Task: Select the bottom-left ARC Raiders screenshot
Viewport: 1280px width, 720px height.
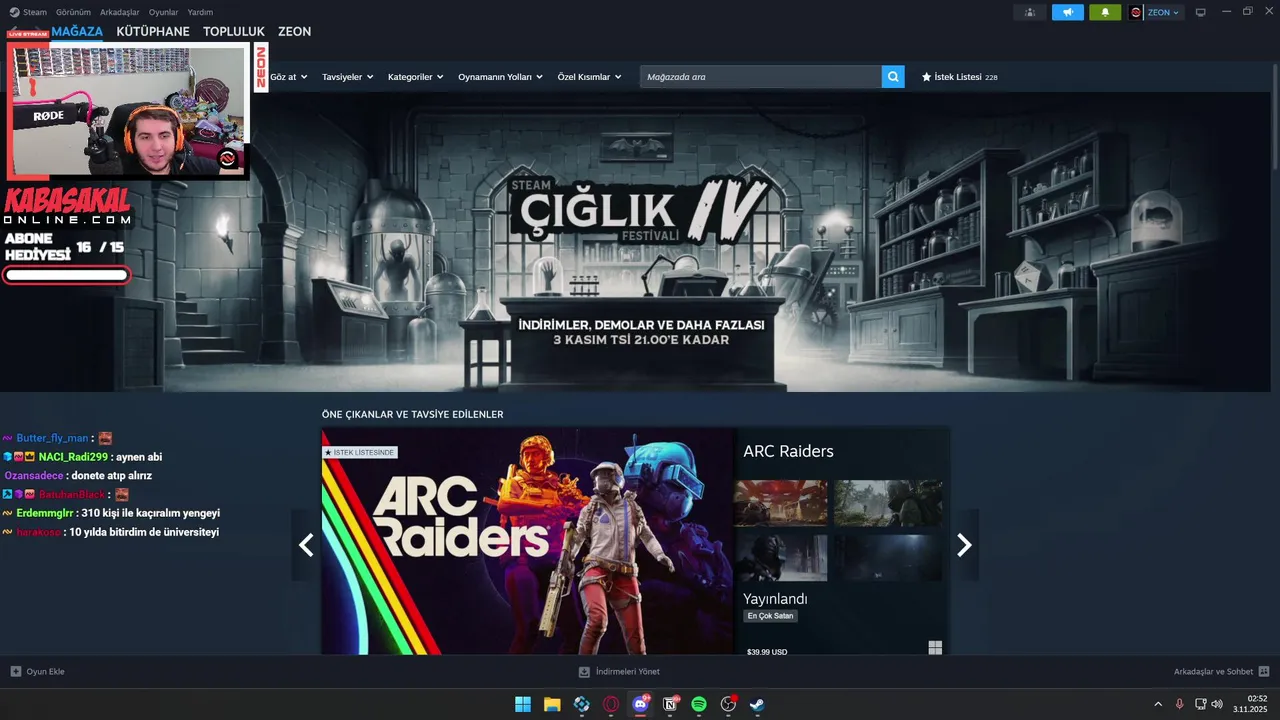Action: point(781,558)
